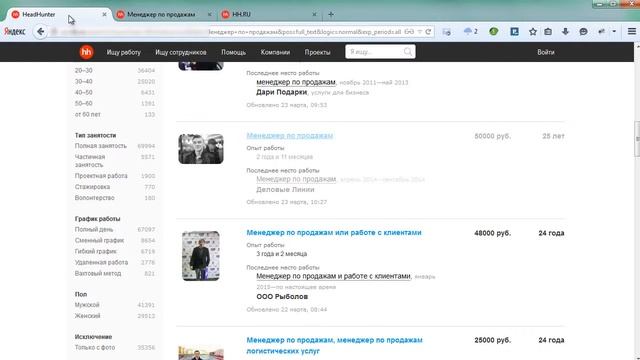Open bookmarks list clipboard icon
The width and height of the screenshot is (640, 360).
548,31
